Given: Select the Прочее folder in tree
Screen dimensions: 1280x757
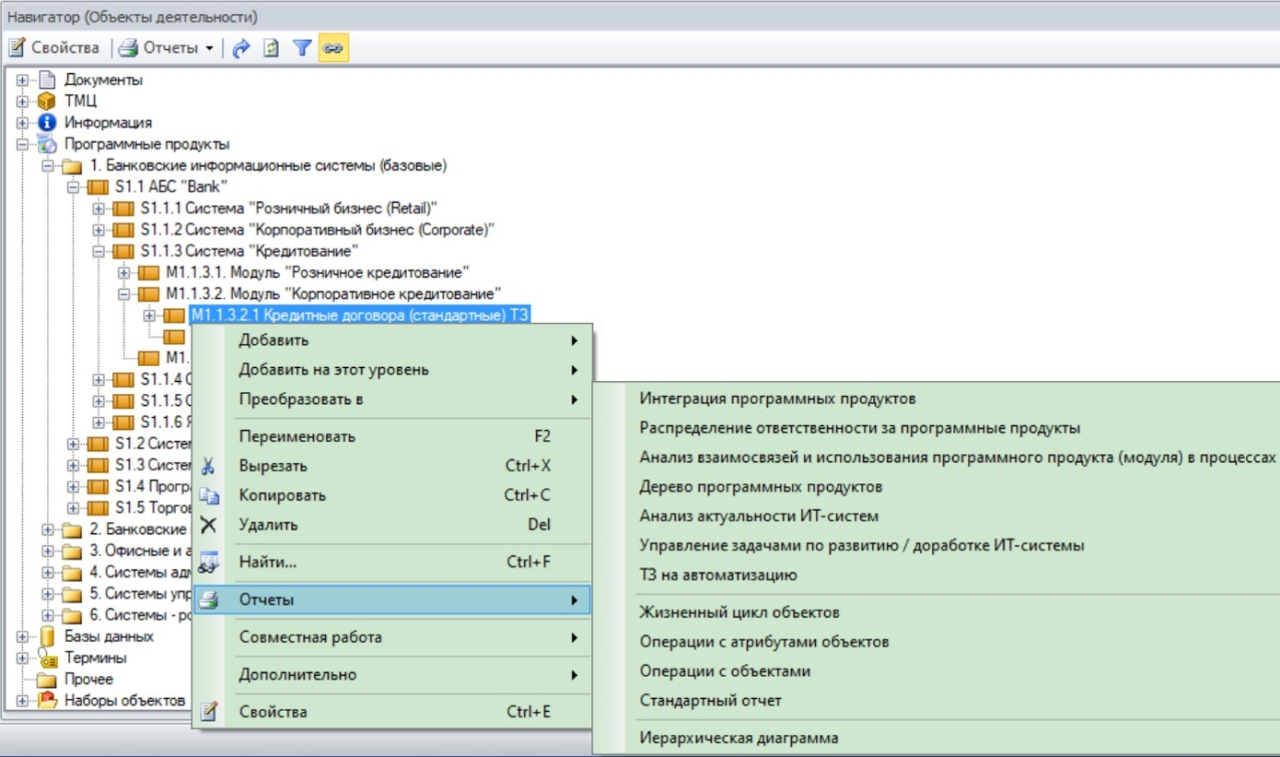Looking at the screenshot, I should point(89,679).
